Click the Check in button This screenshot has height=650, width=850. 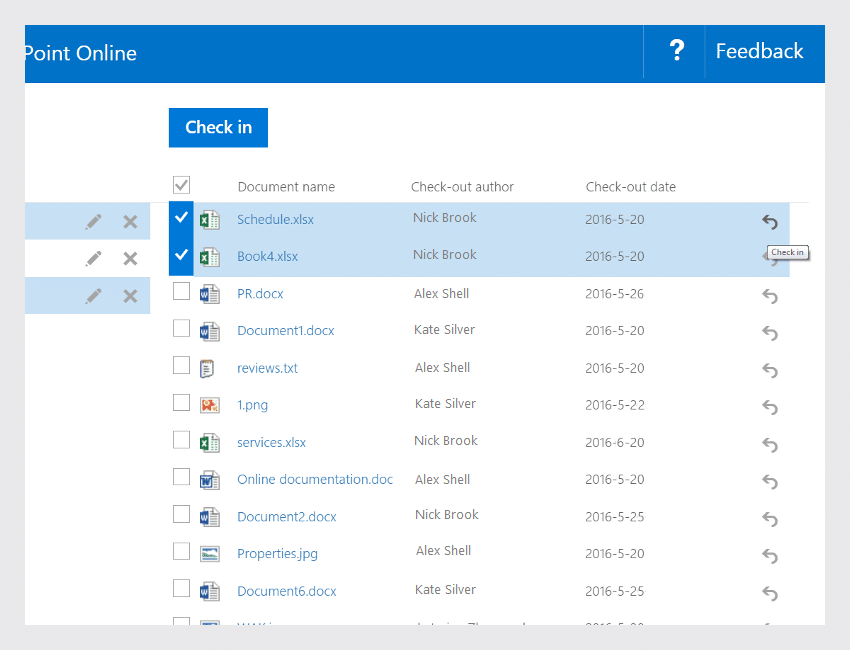click(218, 127)
